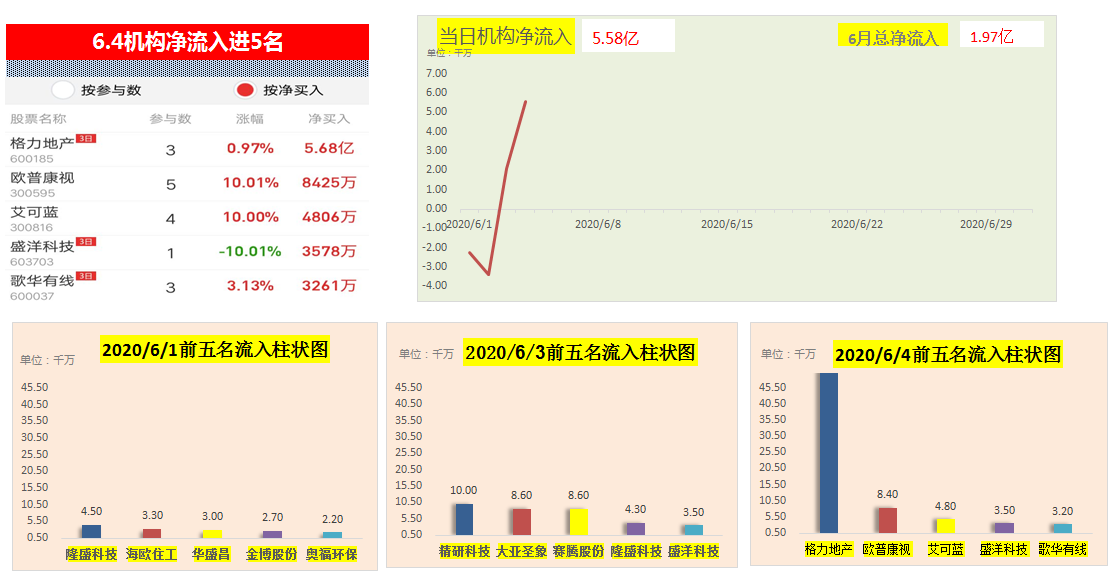Click the red 欧普康视 bar in 6/4 chart
This screenshot has height=578, width=1117.
point(888,520)
